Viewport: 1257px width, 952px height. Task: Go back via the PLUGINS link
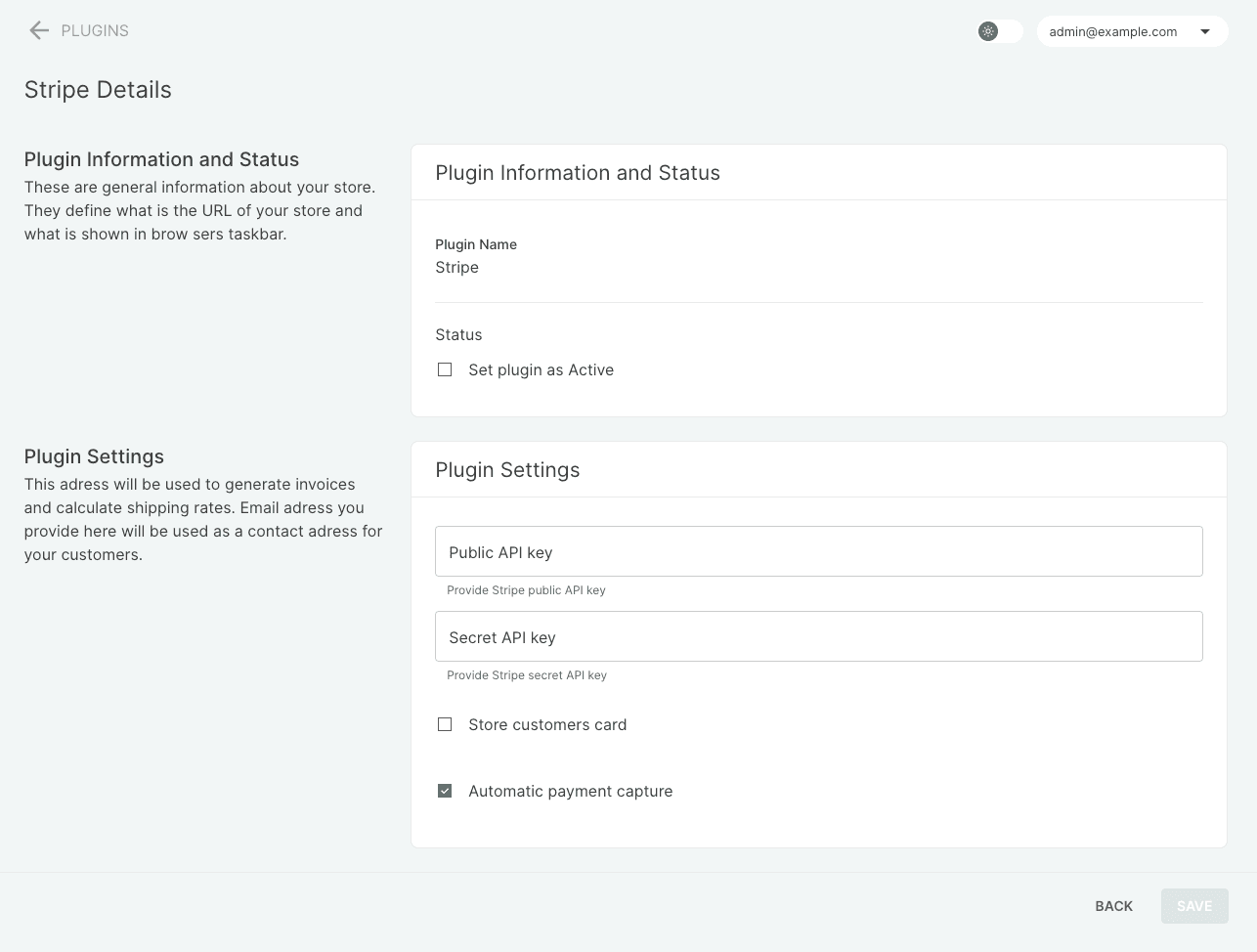95,30
